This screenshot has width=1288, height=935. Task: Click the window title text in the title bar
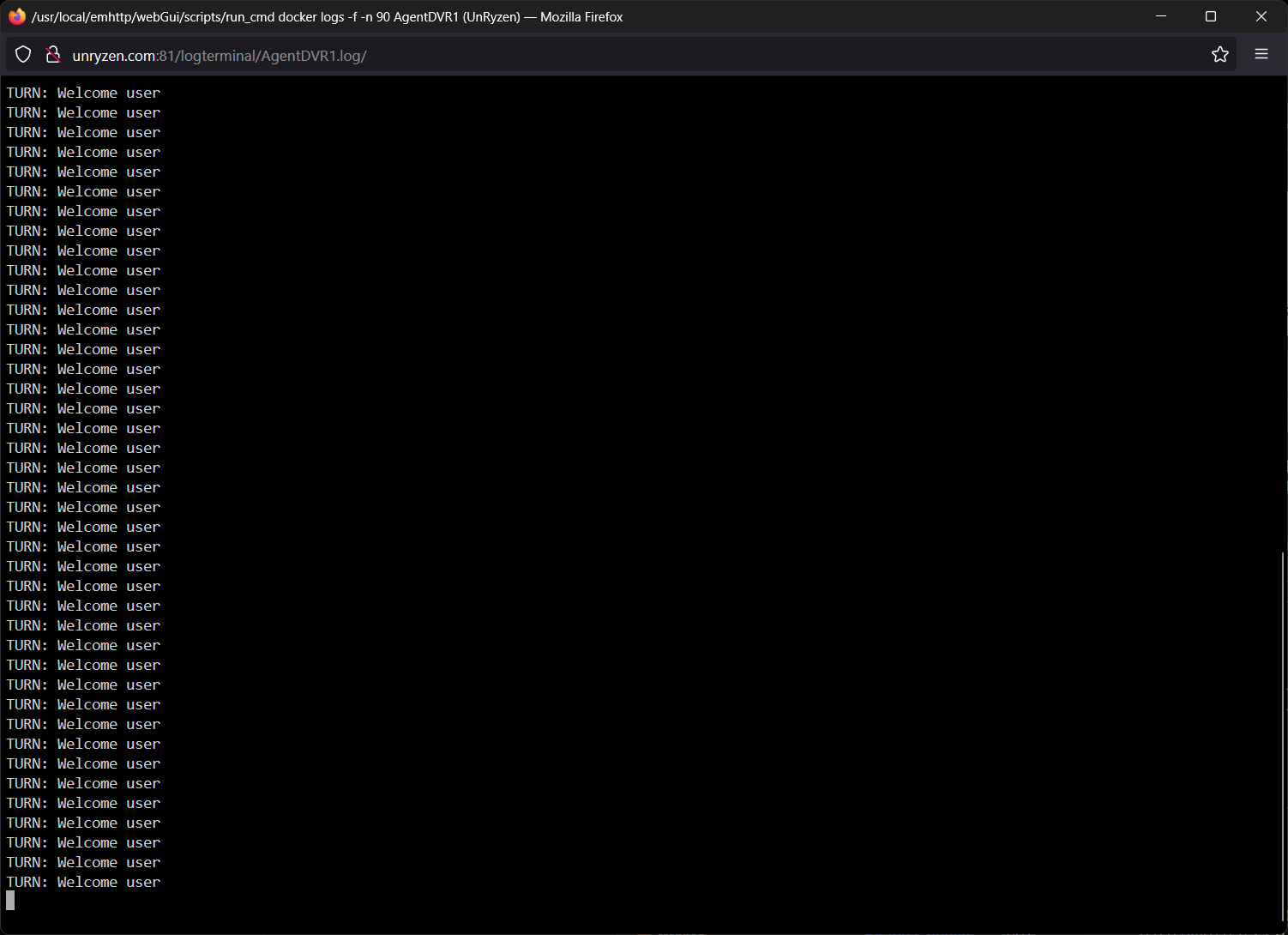pos(326,16)
